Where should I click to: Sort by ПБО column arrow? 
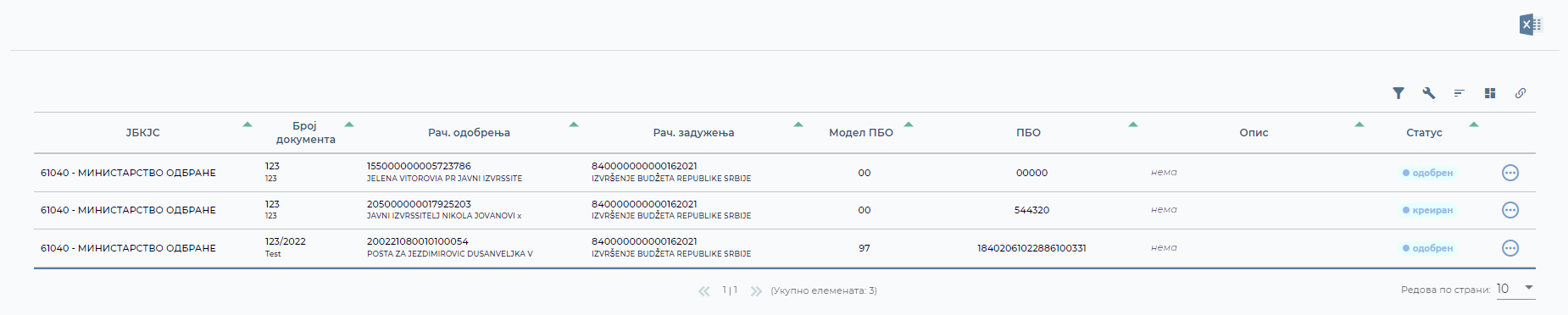tap(1133, 124)
